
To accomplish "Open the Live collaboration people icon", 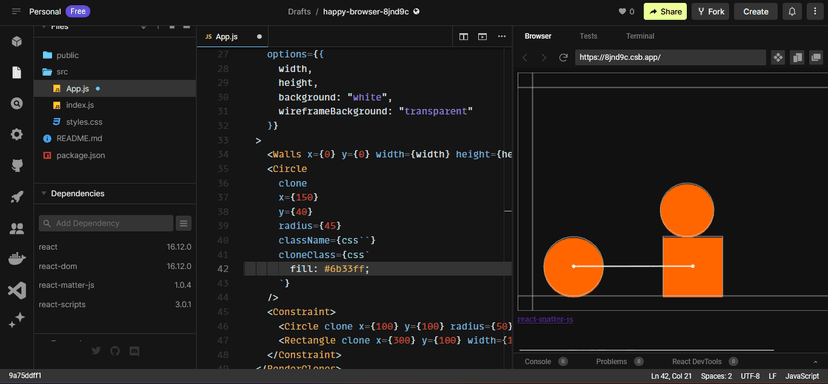I will pyautogui.click(x=16, y=229).
